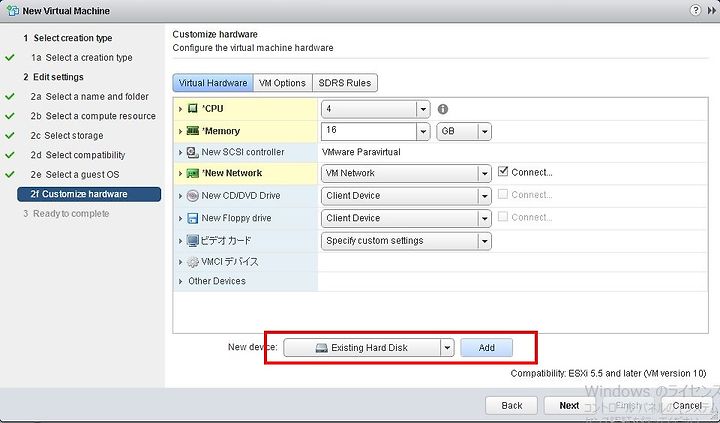Open the CD/DVD Client Device dropdown
This screenshot has width=720, height=423.
[484, 196]
